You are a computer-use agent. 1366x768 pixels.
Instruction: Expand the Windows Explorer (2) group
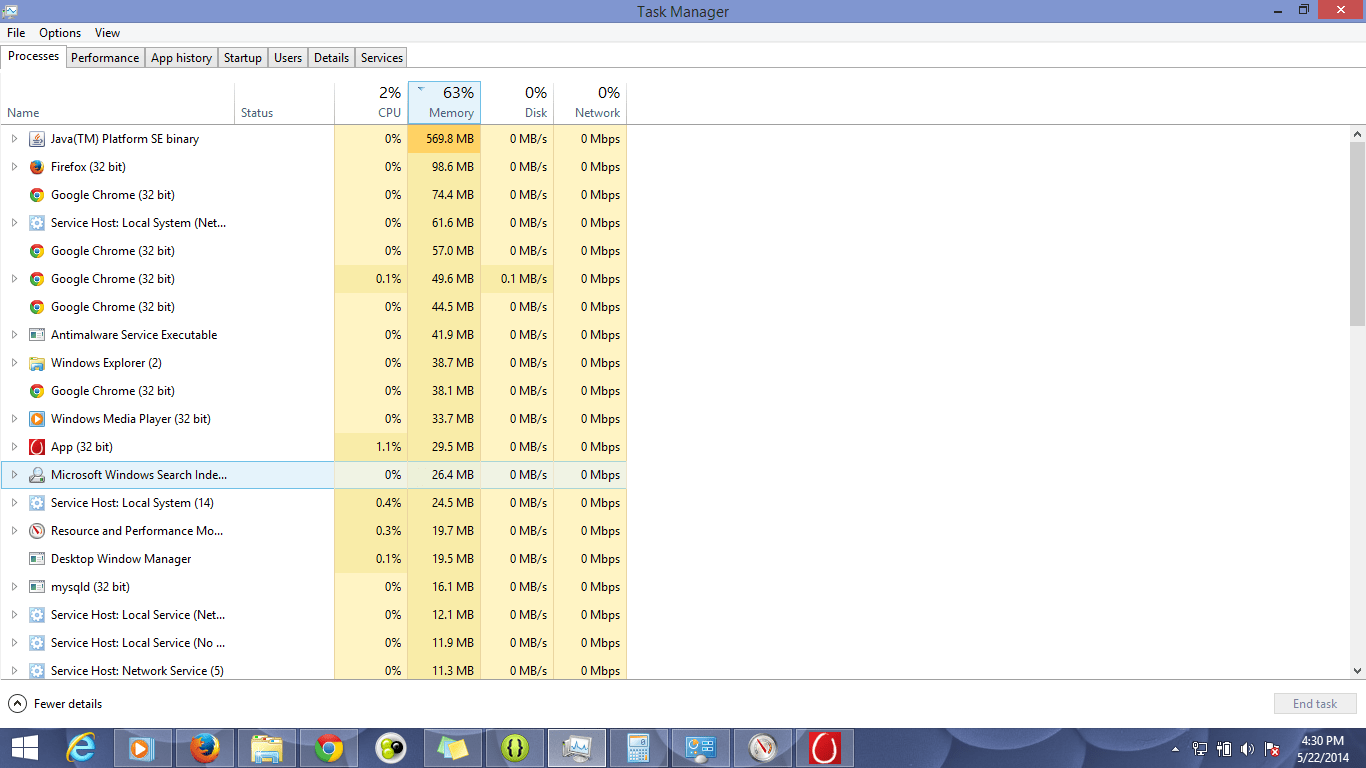point(14,363)
